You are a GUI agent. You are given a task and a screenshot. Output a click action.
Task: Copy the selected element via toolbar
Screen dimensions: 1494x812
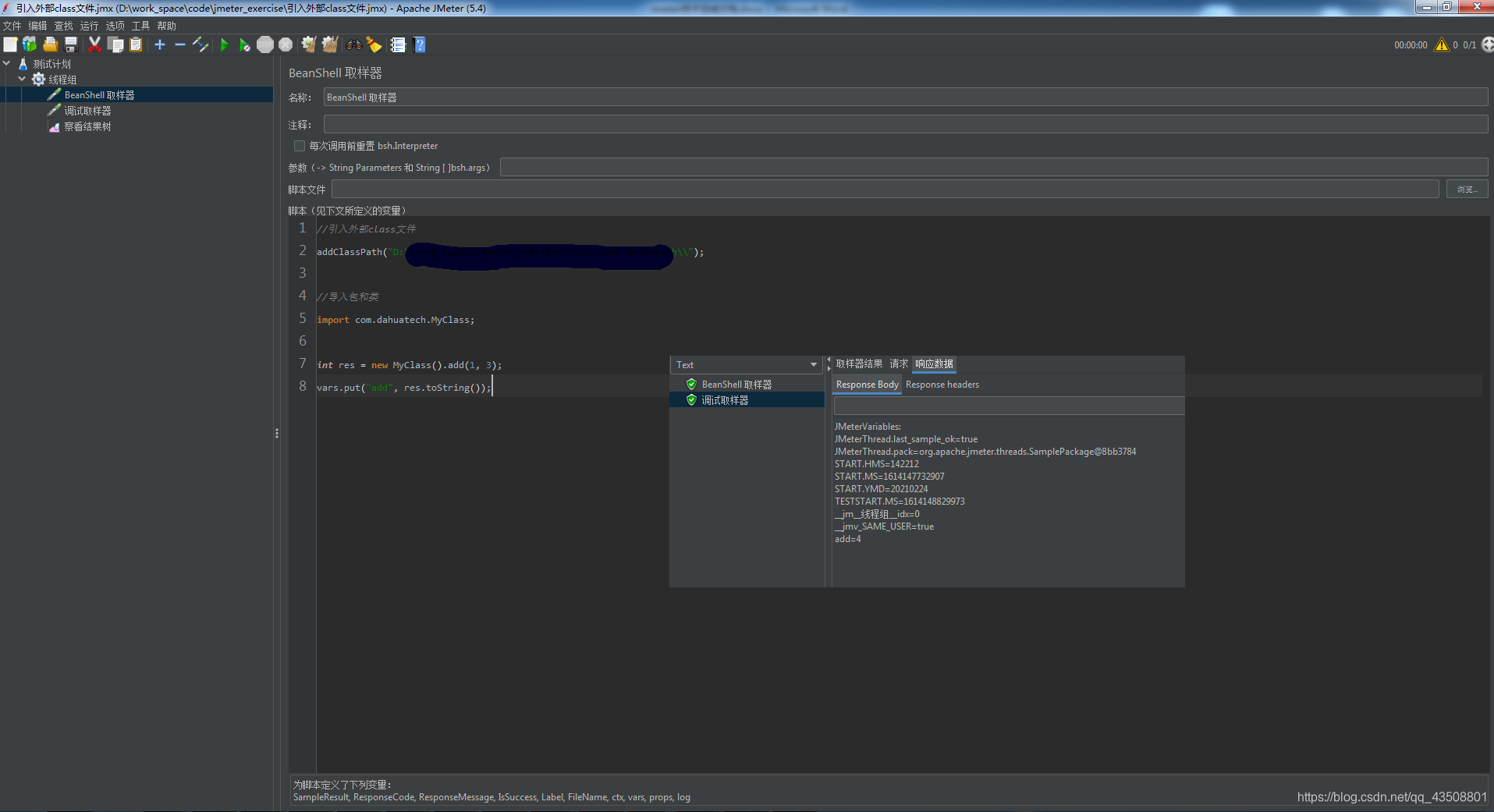click(115, 44)
